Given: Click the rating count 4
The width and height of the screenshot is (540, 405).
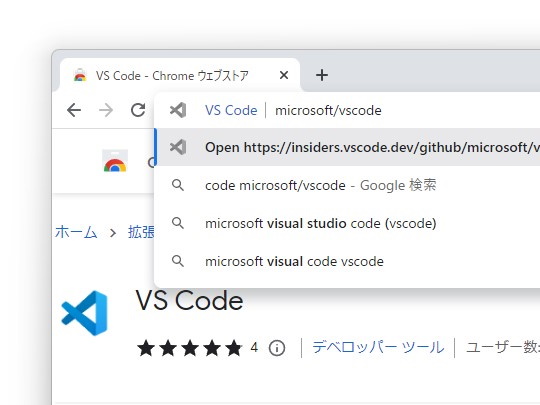Looking at the screenshot, I should click(x=254, y=347).
